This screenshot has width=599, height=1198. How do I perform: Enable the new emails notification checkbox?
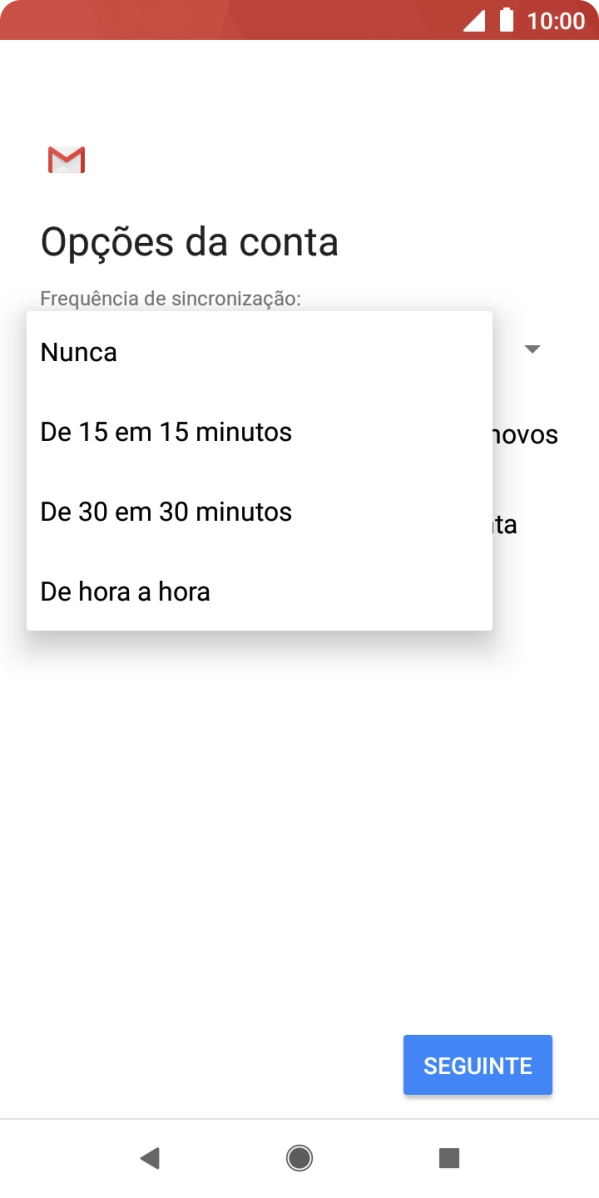click(530, 433)
